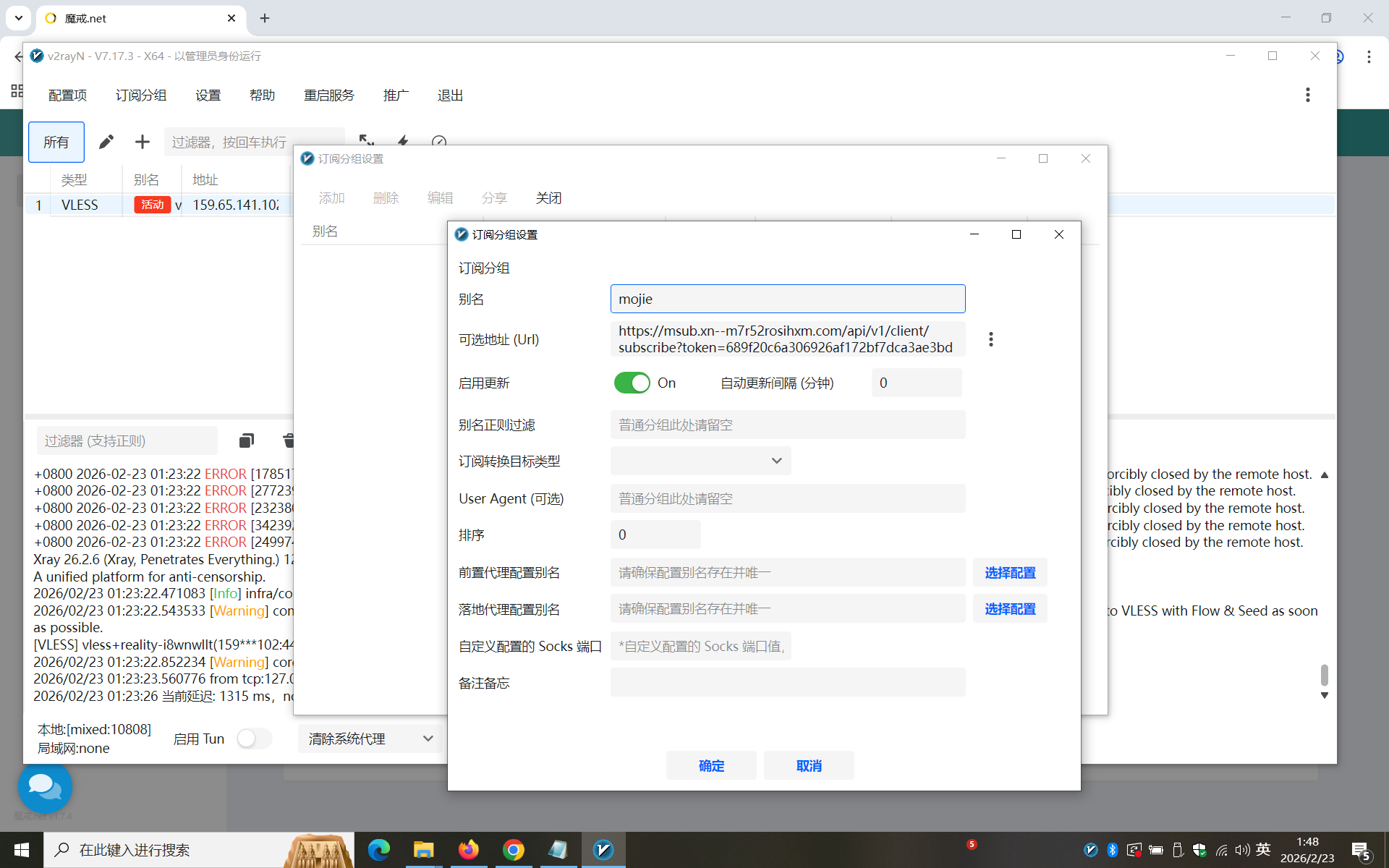The height and width of the screenshot is (868, 1389).
Task: Expand the 订阅转换目标类型 dropdown
Action: tap(700, 461)
